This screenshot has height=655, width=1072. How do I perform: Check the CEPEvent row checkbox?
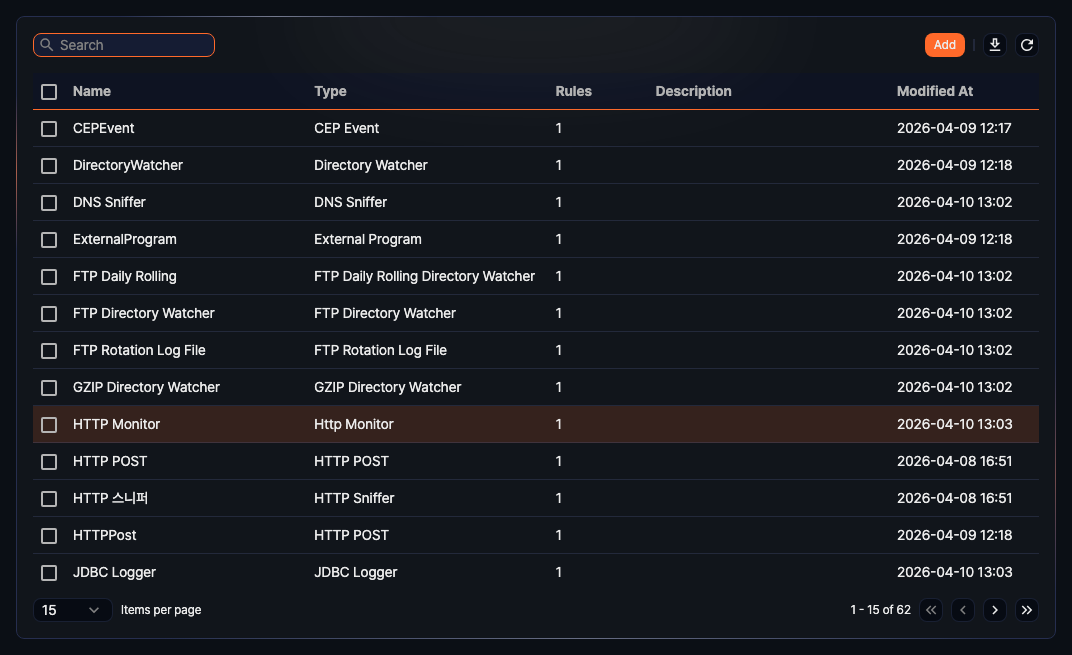49,129
